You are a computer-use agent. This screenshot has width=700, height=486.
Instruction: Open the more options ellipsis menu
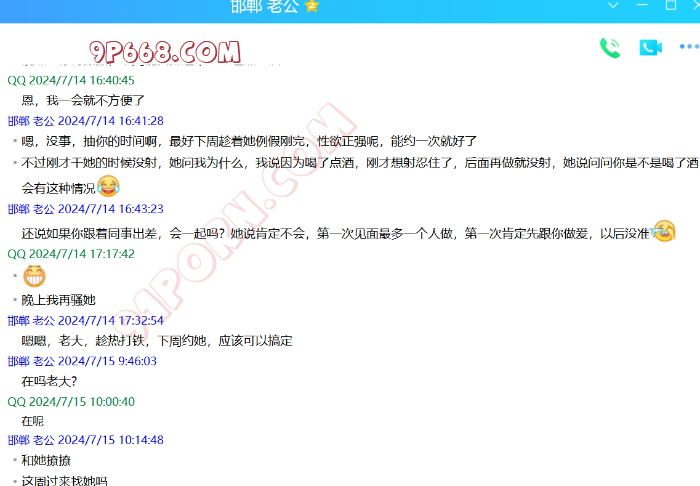pyautogui.click(x=689, y=47)
